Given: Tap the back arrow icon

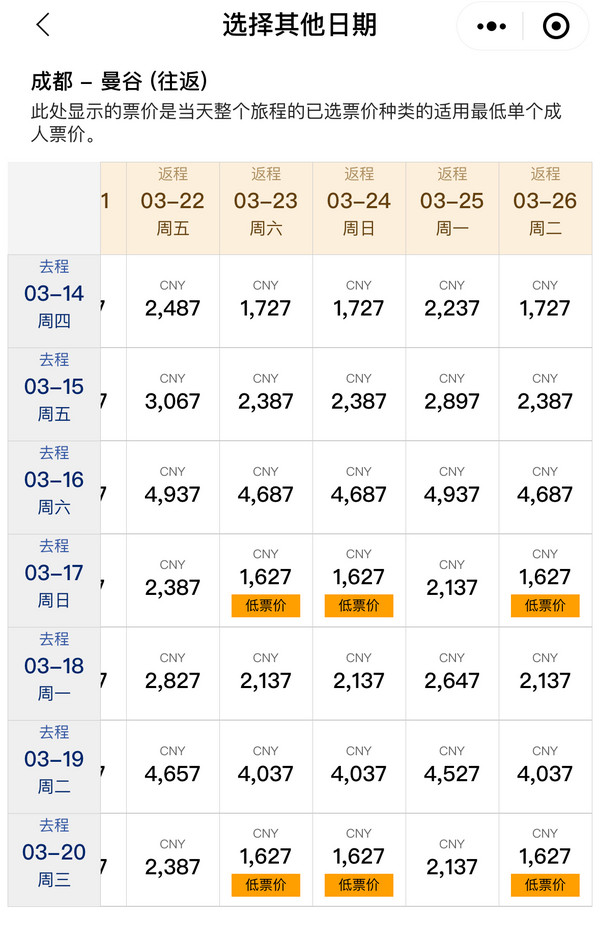Looking at the screenshot, I should click(43, 25).
